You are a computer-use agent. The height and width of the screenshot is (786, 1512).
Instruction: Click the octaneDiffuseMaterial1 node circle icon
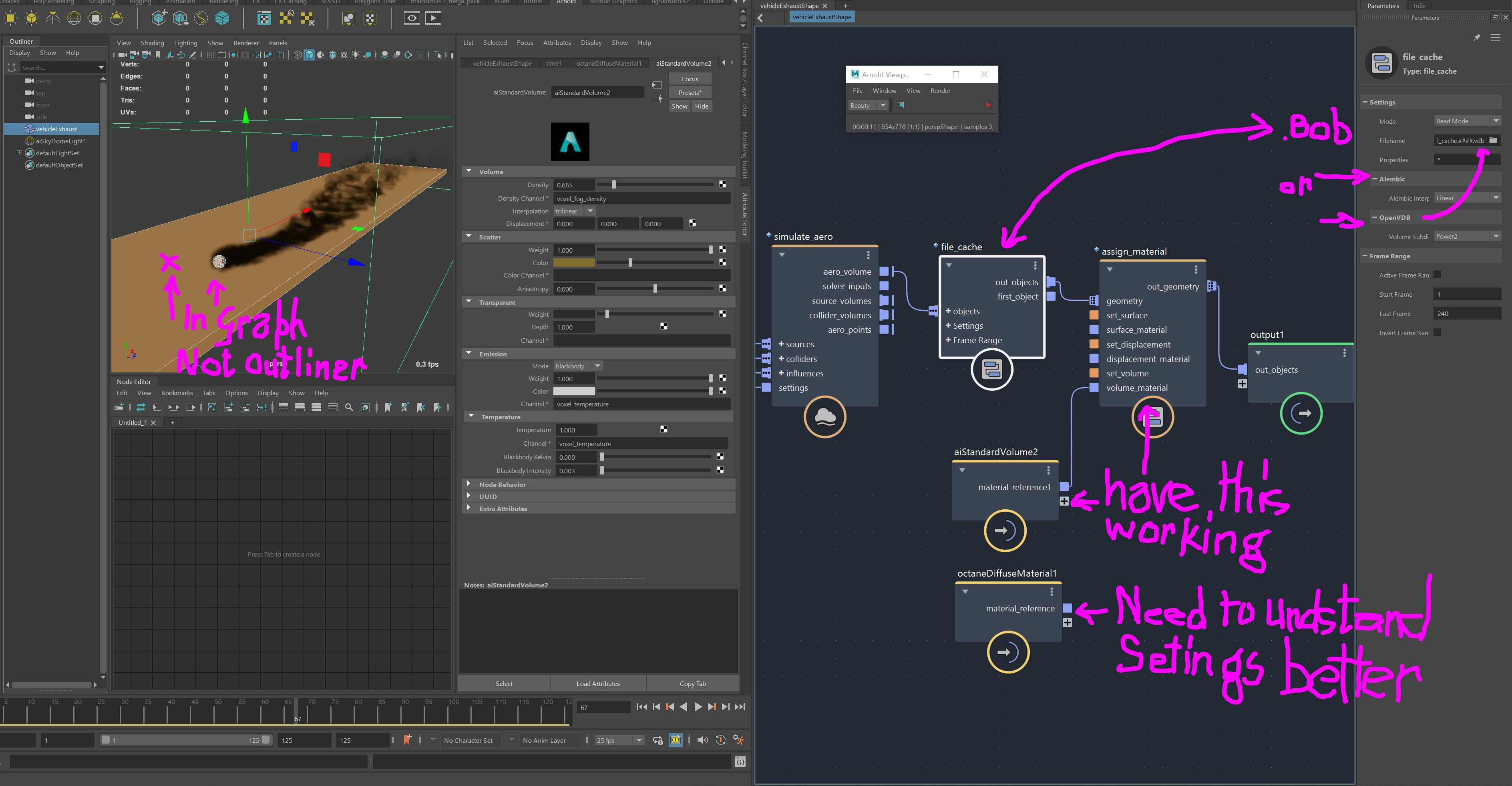coord(1008,651)
